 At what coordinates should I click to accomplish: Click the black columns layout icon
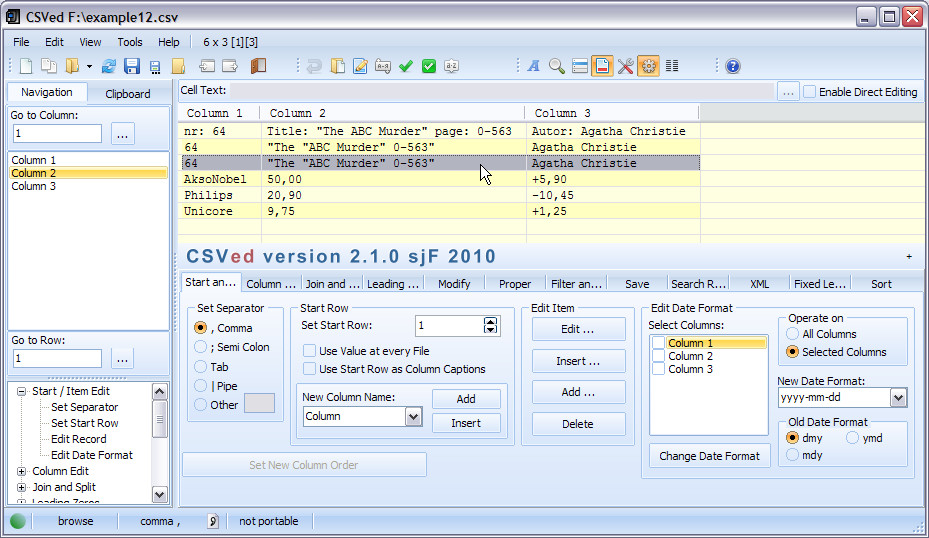tap(672, 66)
